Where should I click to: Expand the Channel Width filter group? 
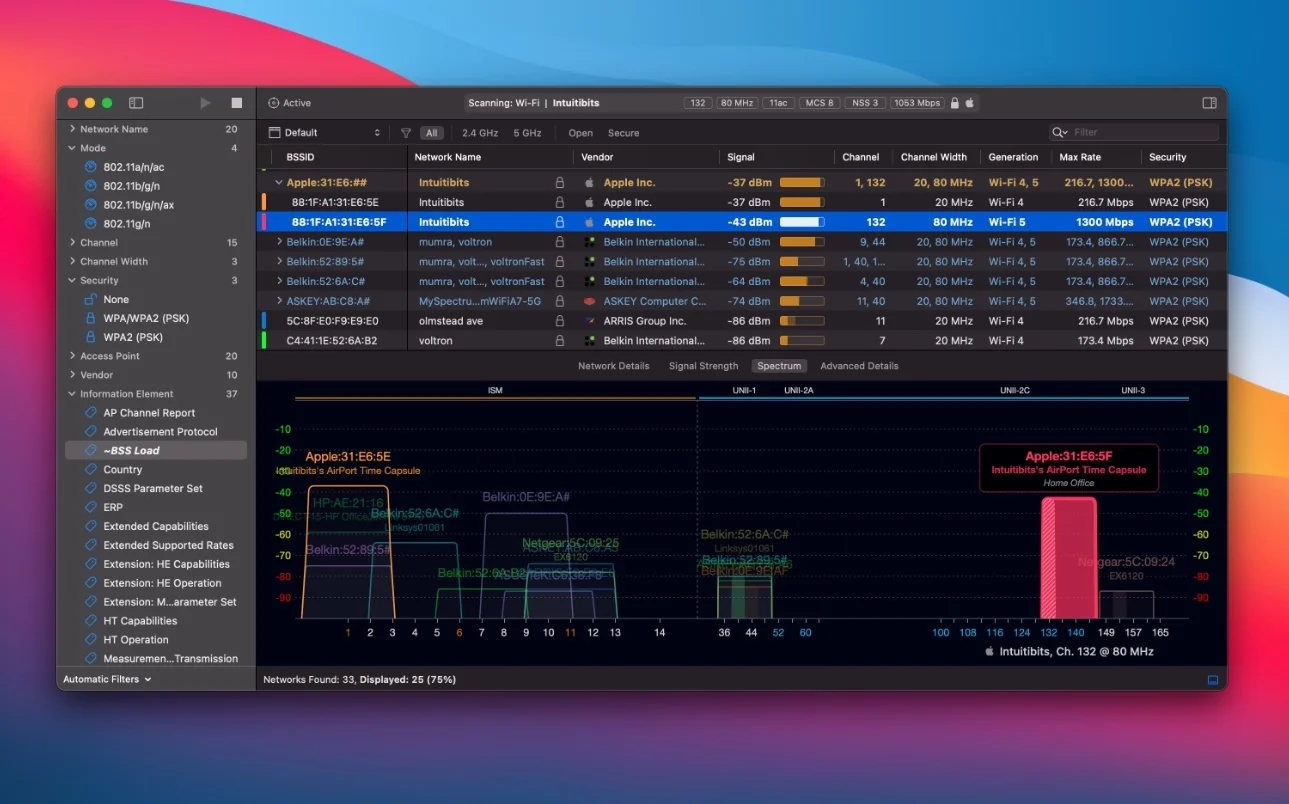72,262
